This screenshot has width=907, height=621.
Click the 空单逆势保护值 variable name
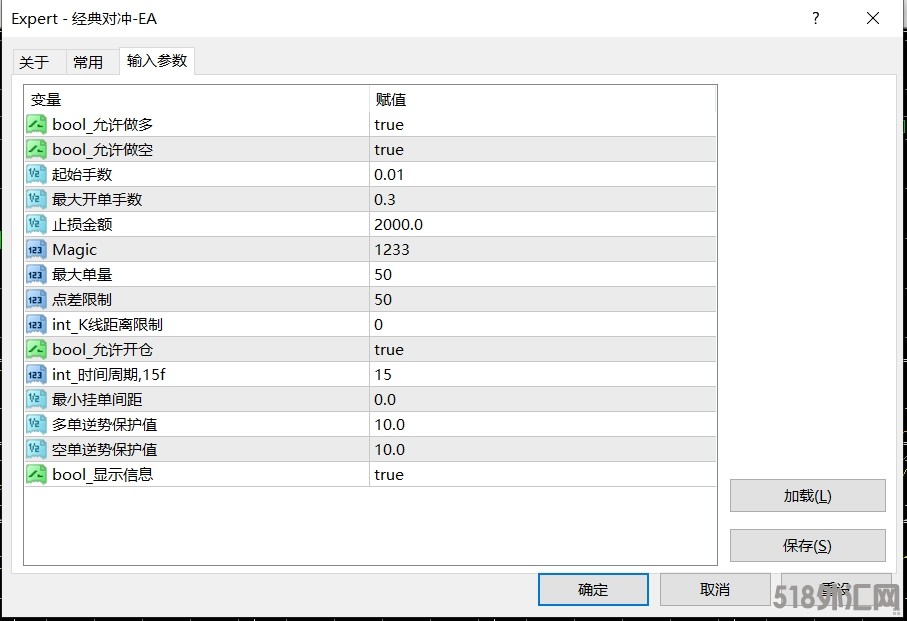click(105, 449)
